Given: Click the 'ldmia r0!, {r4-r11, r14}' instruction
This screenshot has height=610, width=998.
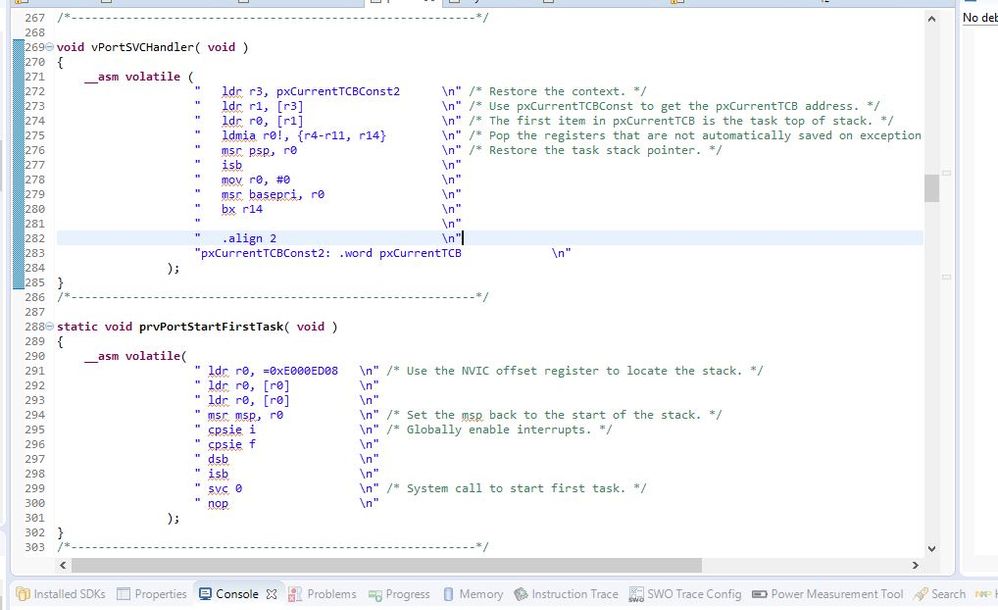Looking at the screenshot, I should coord(304,136).
